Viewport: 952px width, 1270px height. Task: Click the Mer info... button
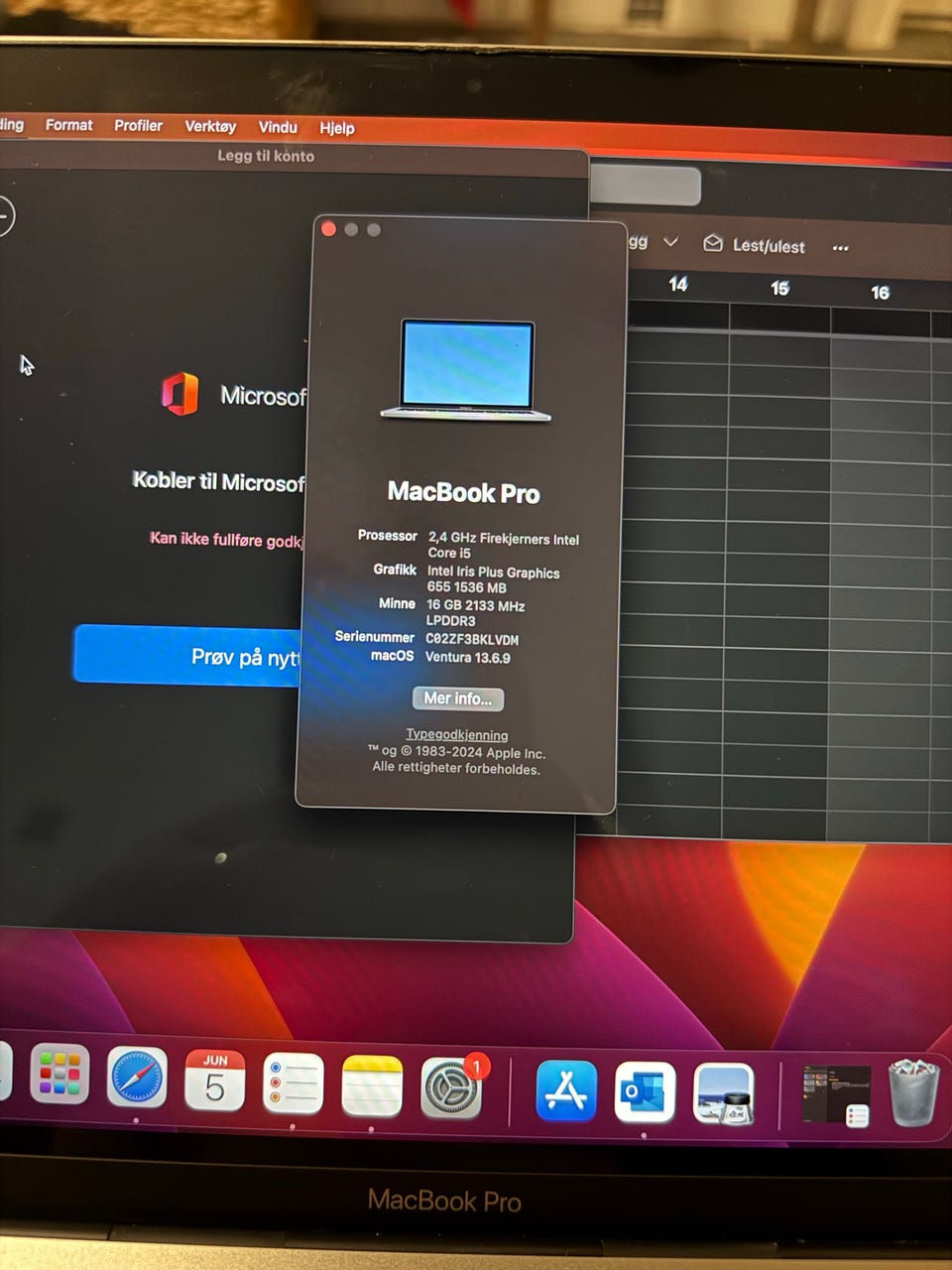457,698
